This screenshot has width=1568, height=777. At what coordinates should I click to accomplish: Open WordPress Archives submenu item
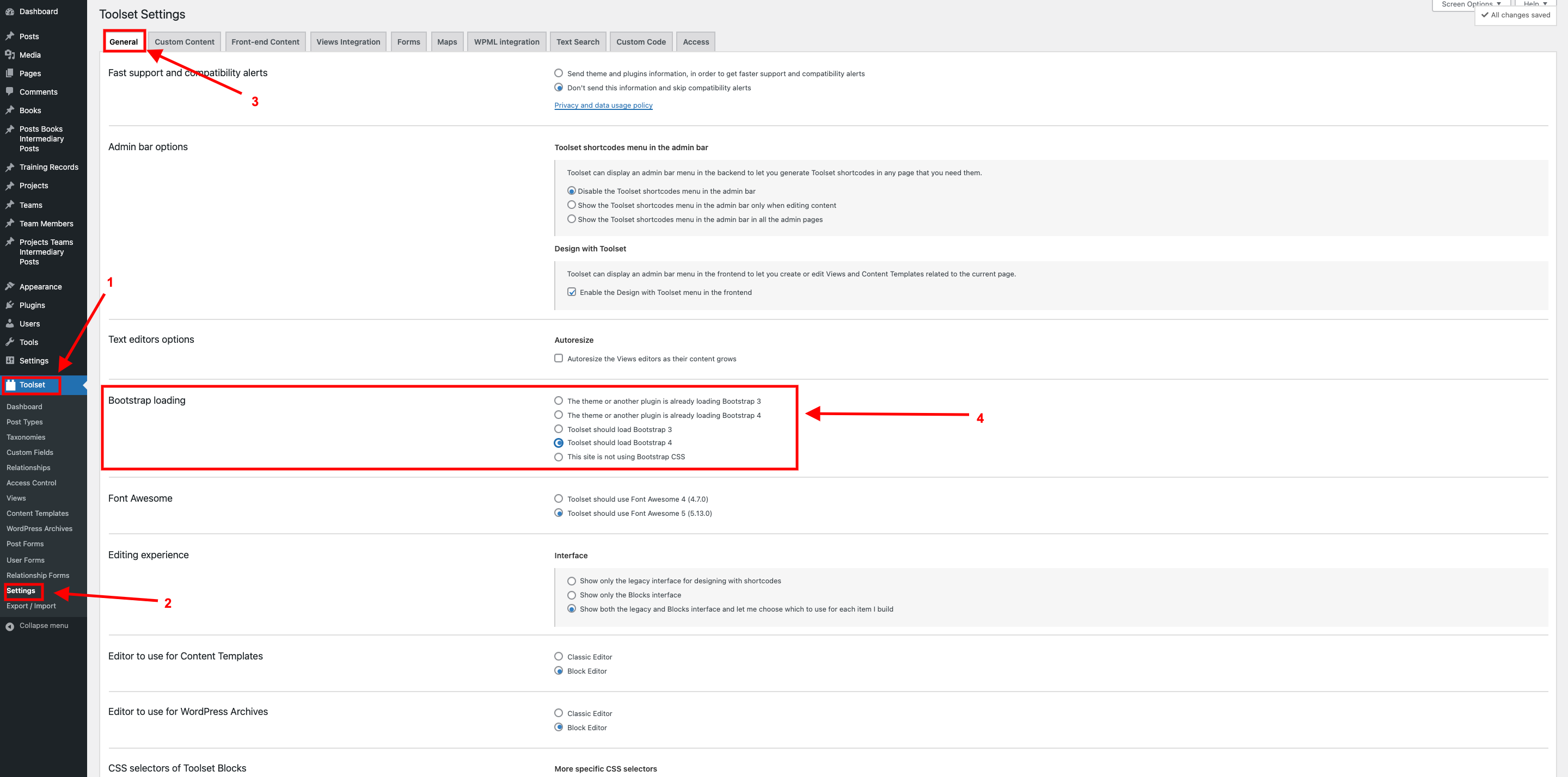(x=39, y=528)
